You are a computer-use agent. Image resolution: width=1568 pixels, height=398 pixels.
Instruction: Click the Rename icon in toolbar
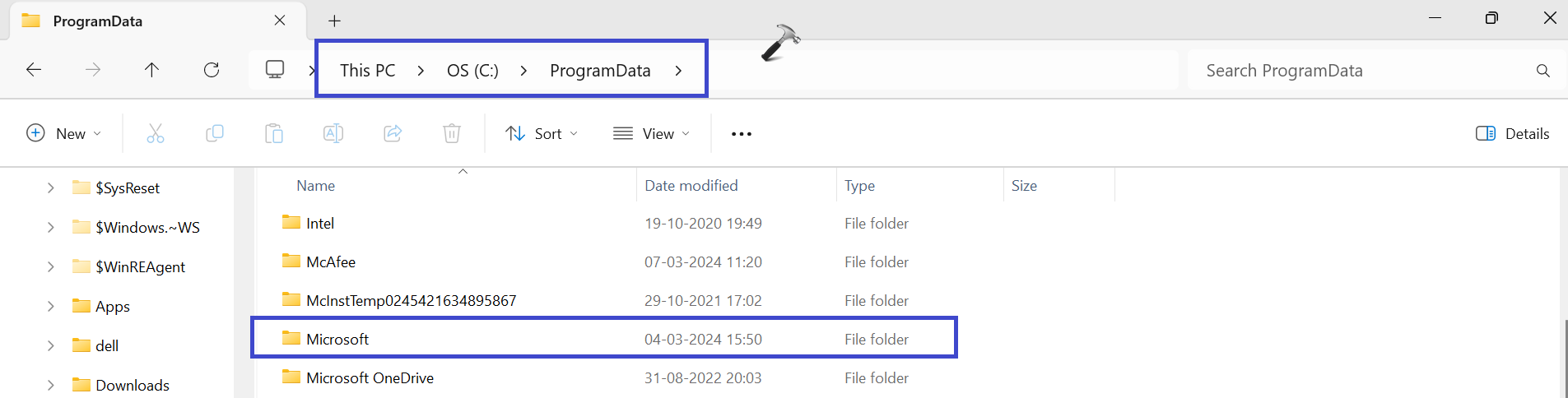pyautogui.click(x=333, y=133)
